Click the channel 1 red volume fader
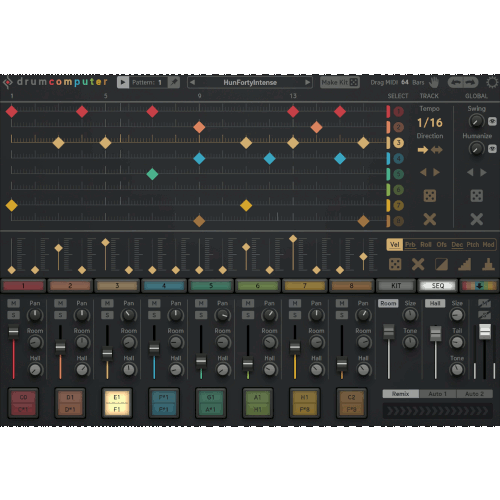The image size is (500, 500). tap(13, 331)
